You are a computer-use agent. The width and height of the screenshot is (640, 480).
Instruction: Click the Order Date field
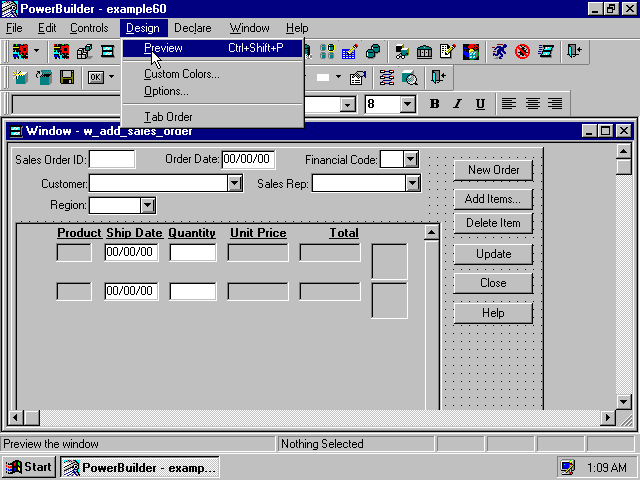click(x=248, y=159)
